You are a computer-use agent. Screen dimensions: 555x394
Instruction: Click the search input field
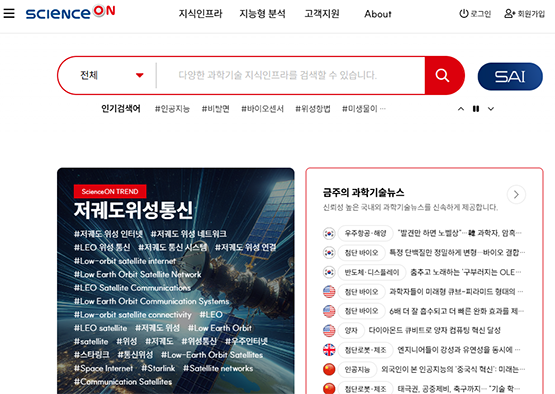(290, 75)
